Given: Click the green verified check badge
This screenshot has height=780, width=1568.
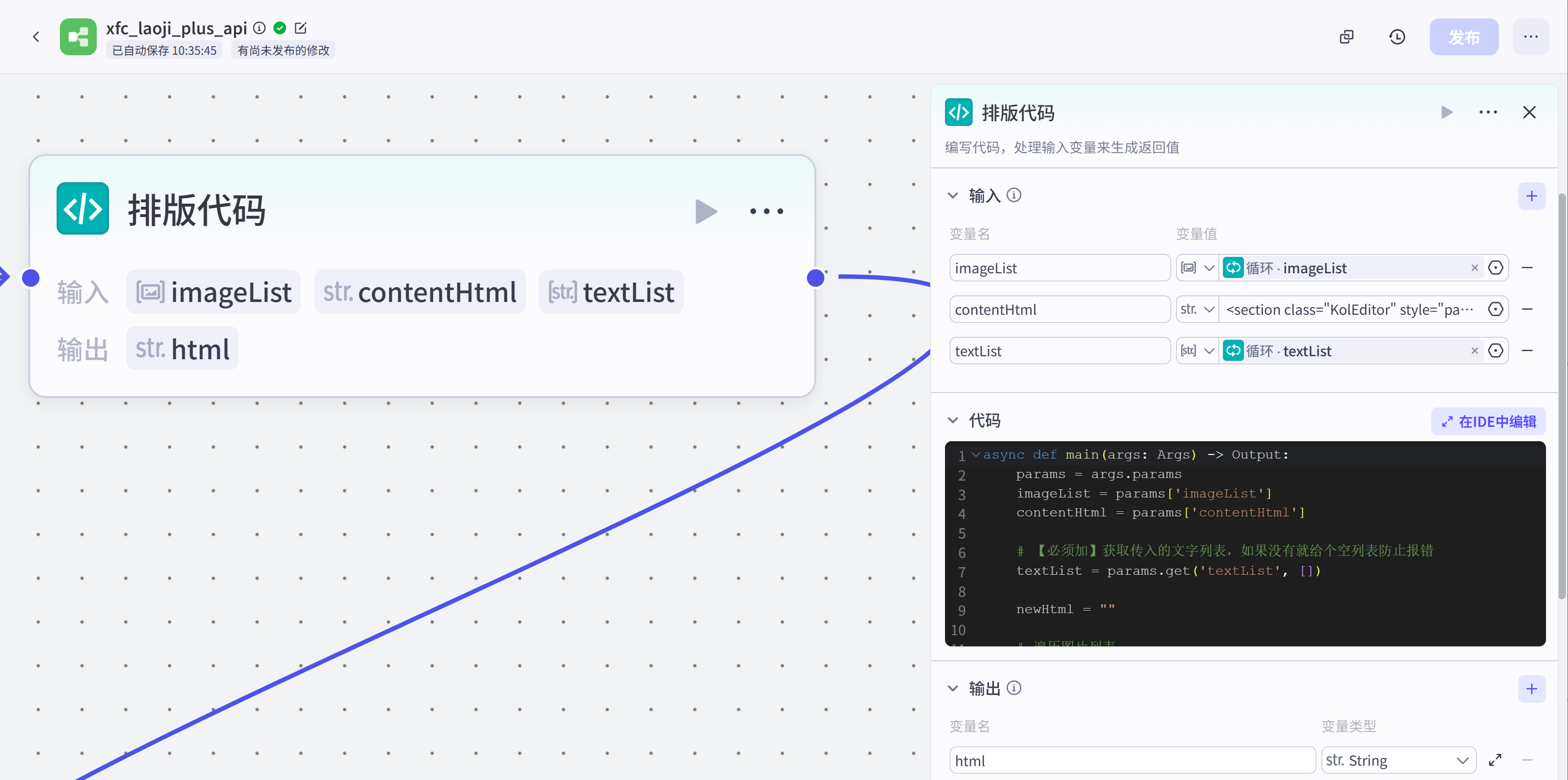Looking at the screenshot, I should [x=280, y=27].
